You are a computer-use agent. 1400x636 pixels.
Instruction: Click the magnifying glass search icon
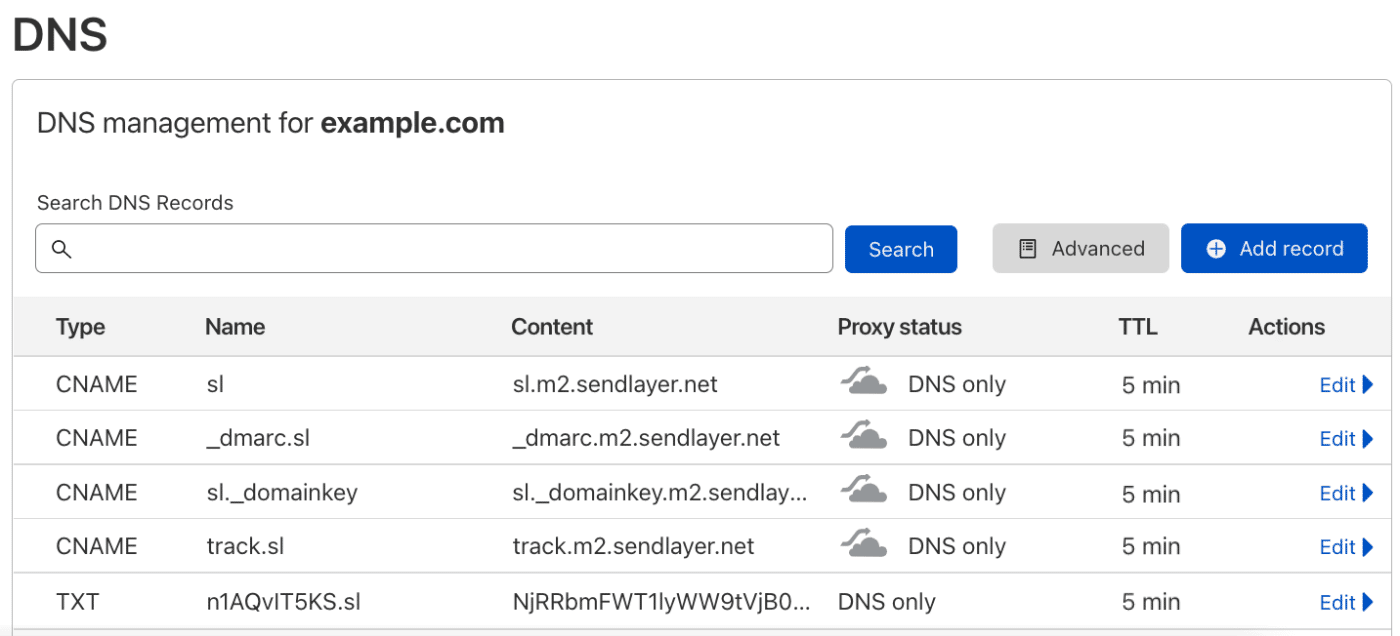coord(62,249)
